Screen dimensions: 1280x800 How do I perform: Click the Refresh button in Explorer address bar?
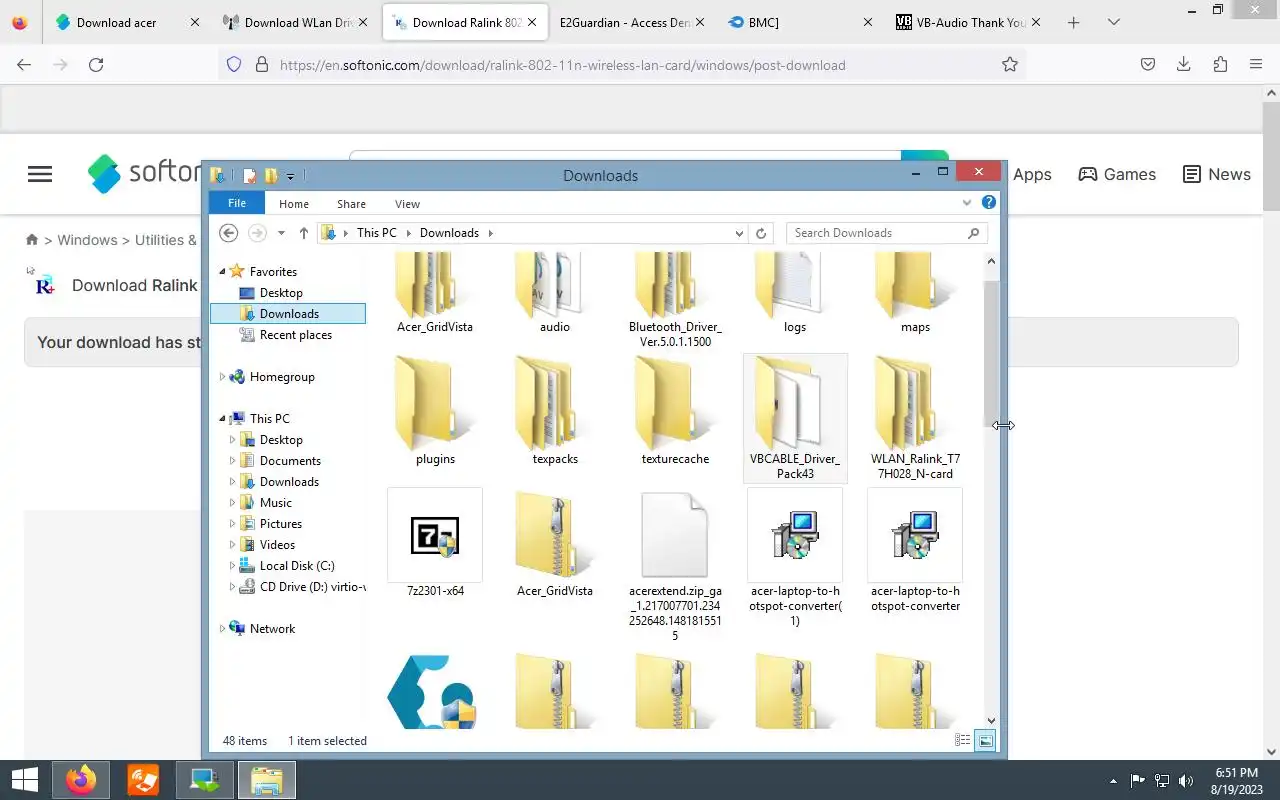click(761, 233)
